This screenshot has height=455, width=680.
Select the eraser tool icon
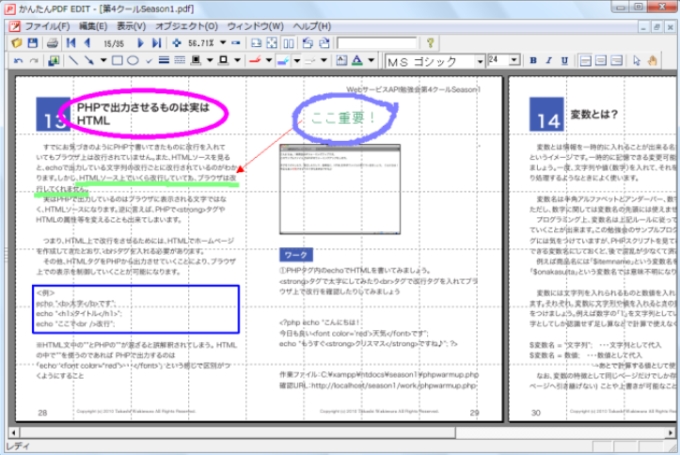pos(310,61)
